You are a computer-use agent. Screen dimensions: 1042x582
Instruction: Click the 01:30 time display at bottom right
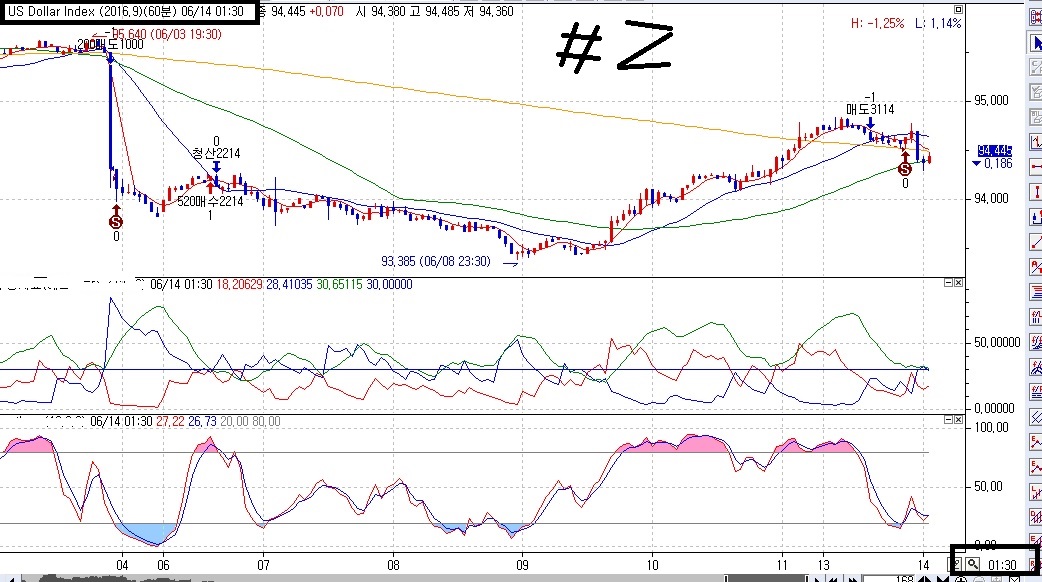[x=1003, y=565]
